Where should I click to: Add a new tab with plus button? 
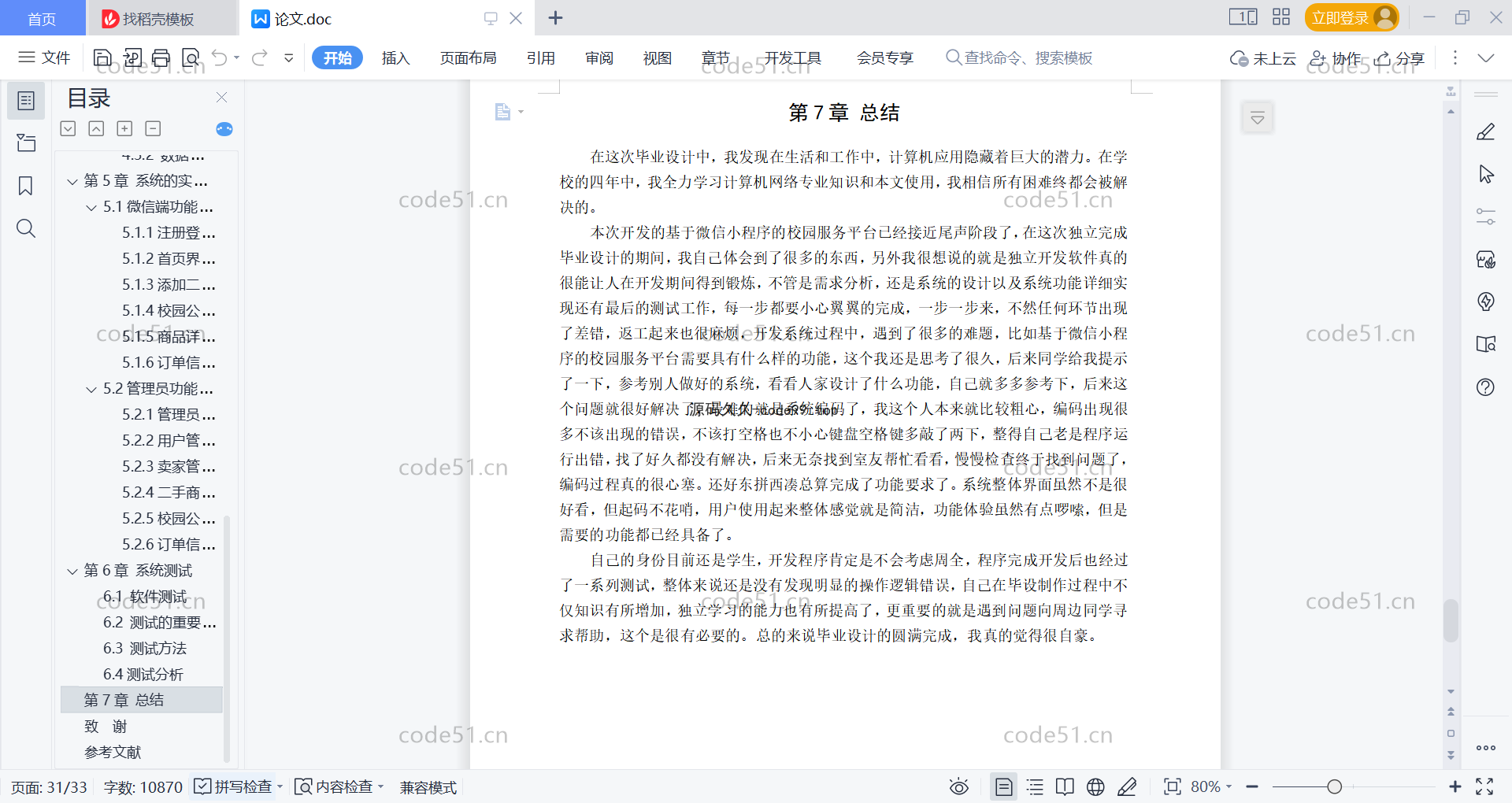[555, 18]
